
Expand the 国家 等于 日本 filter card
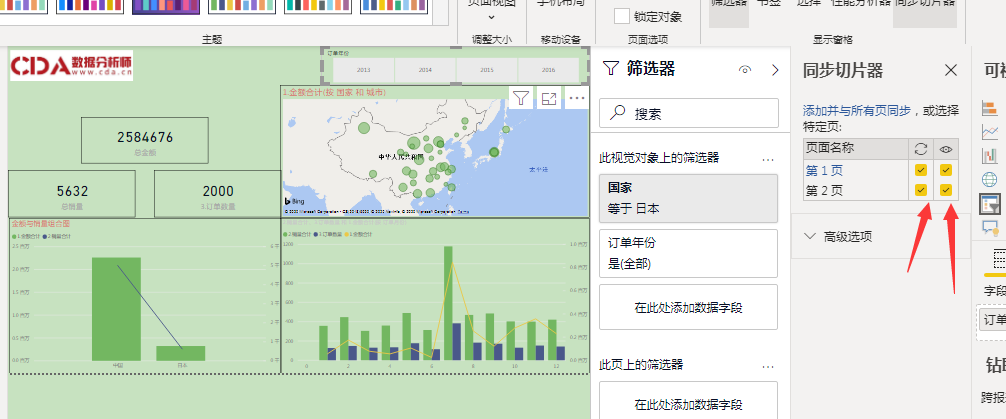[x=688, y=198]
